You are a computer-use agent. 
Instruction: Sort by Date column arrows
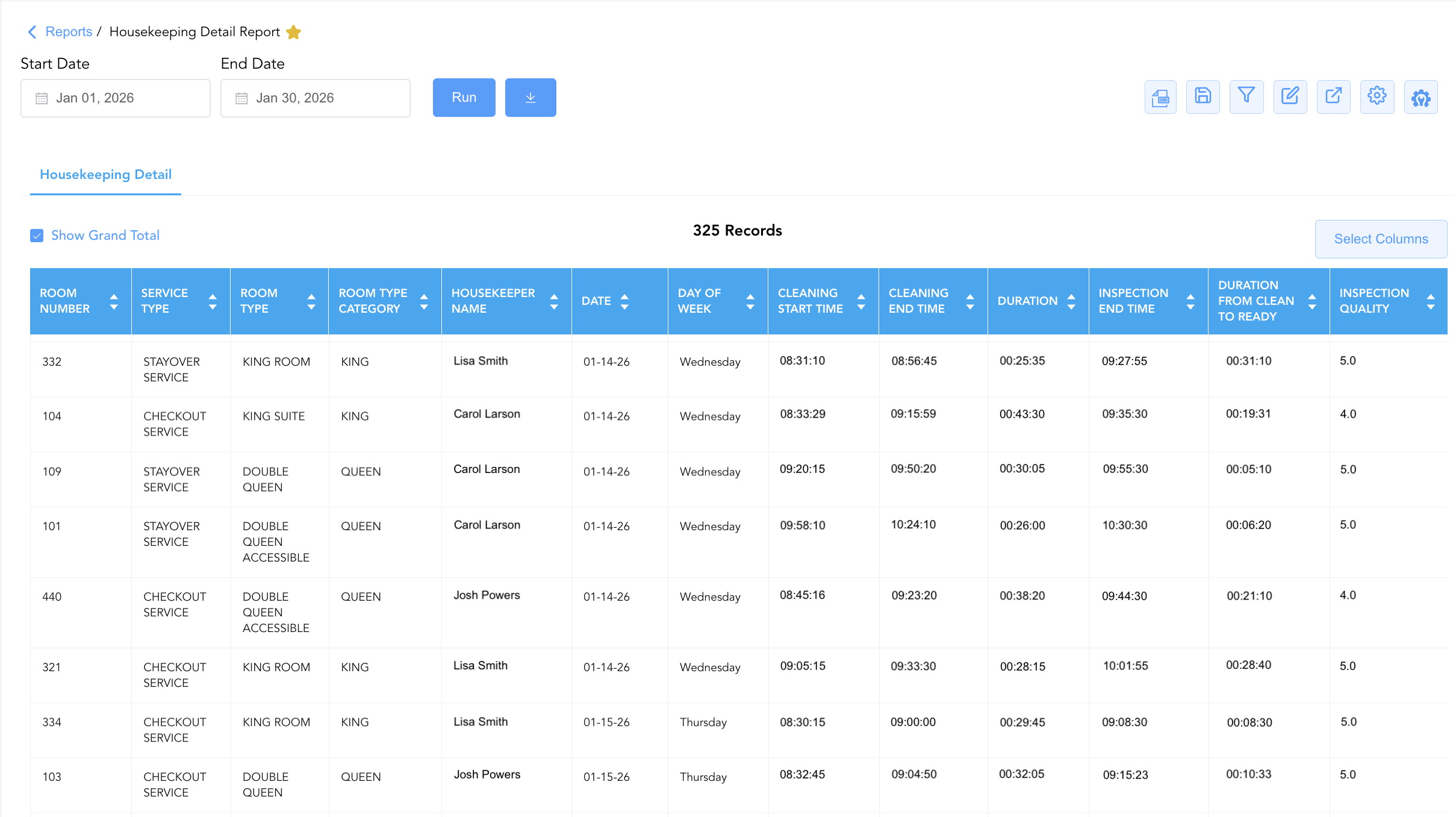point(624,301)
